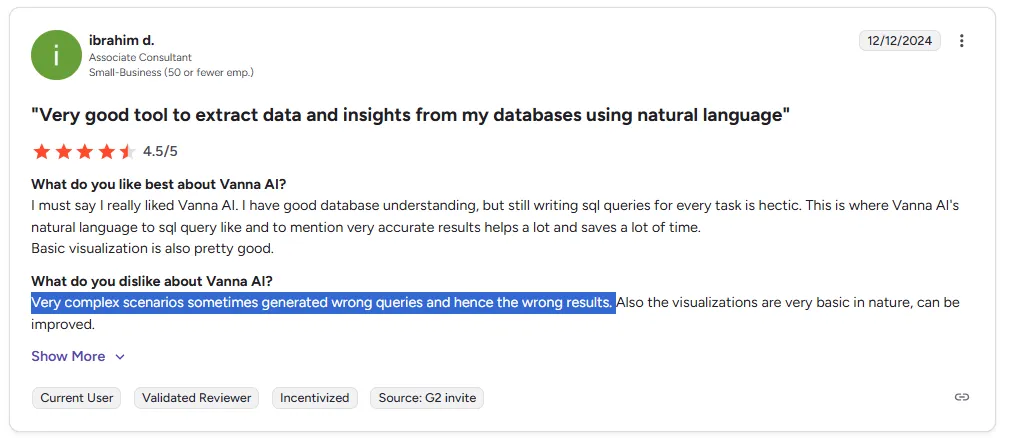Expand the review with Show More
1010x438 pixels.
[x=68, y=356]
